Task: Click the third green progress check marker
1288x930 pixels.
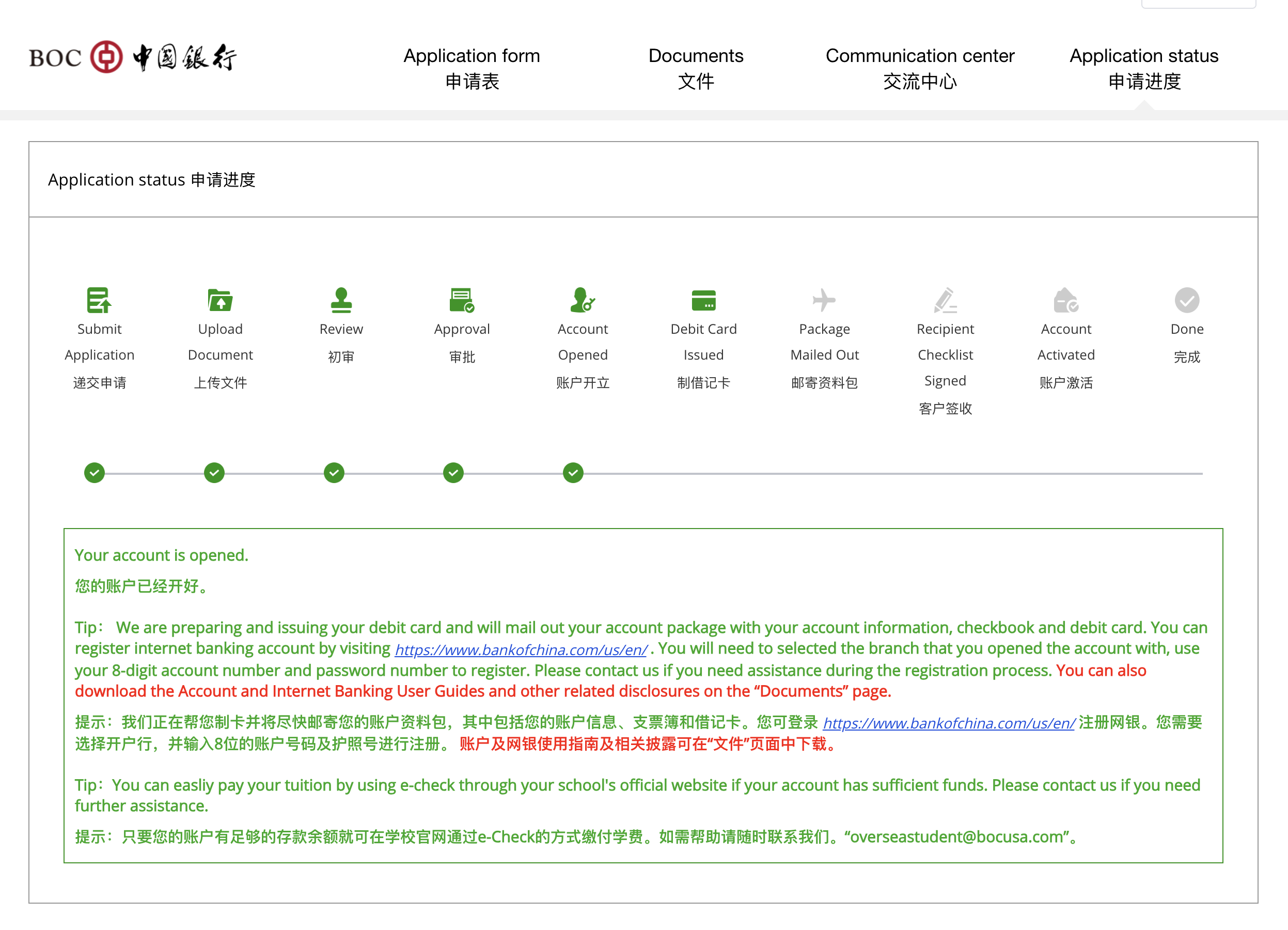Action: (334, 473)
